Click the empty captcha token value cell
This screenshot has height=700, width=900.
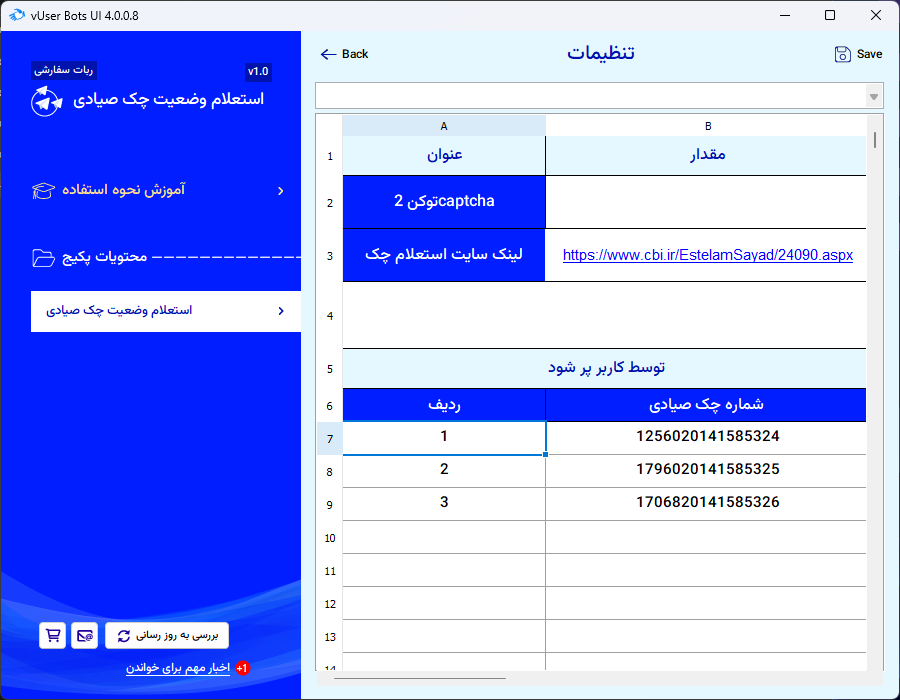click(x=705, y=202)
